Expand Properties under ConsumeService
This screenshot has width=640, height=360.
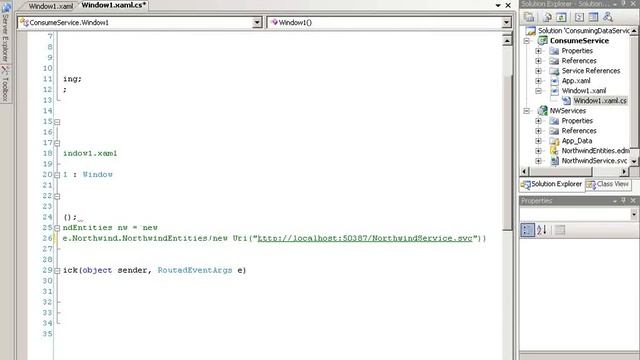(x=538, y=51)
